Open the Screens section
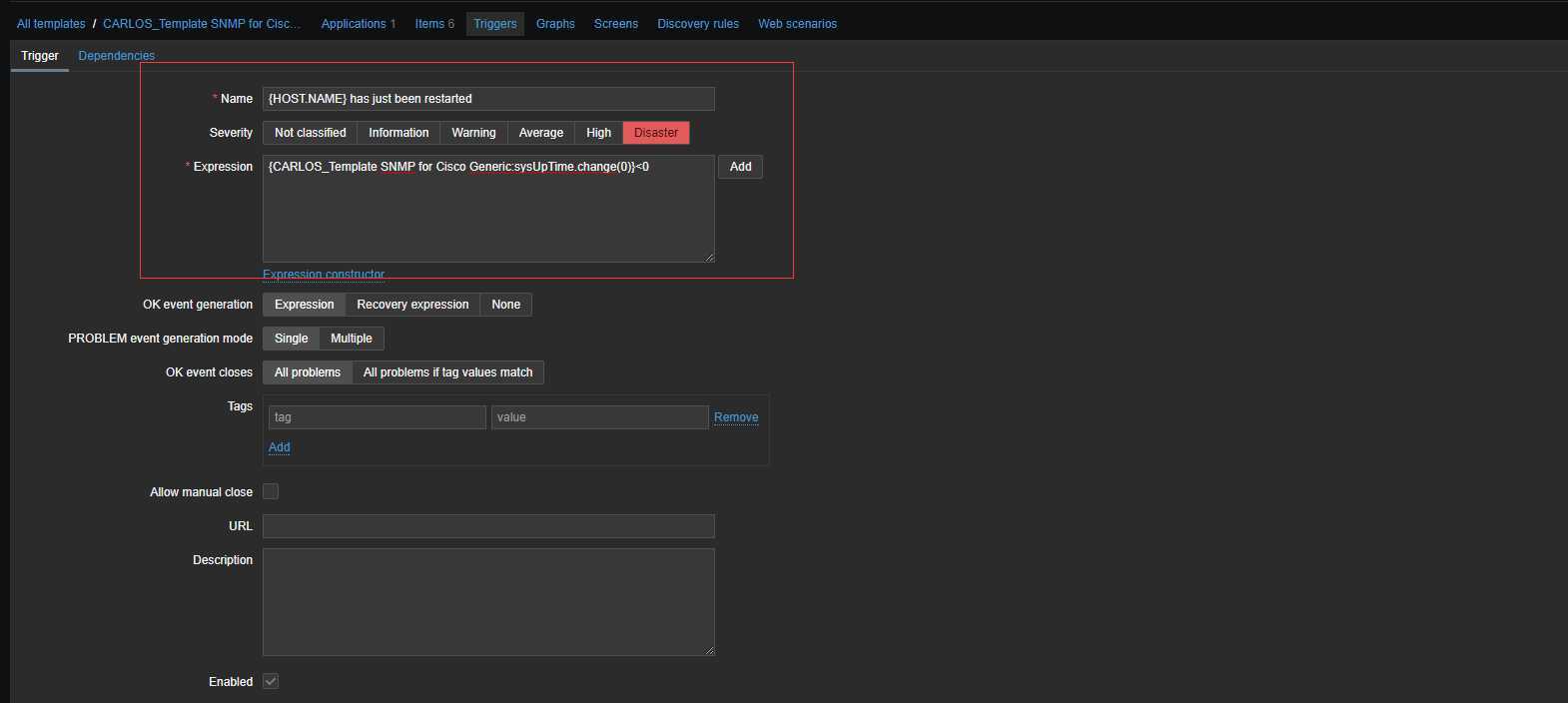This screenshot has height=703, width=1568. [x=615, y=24]
